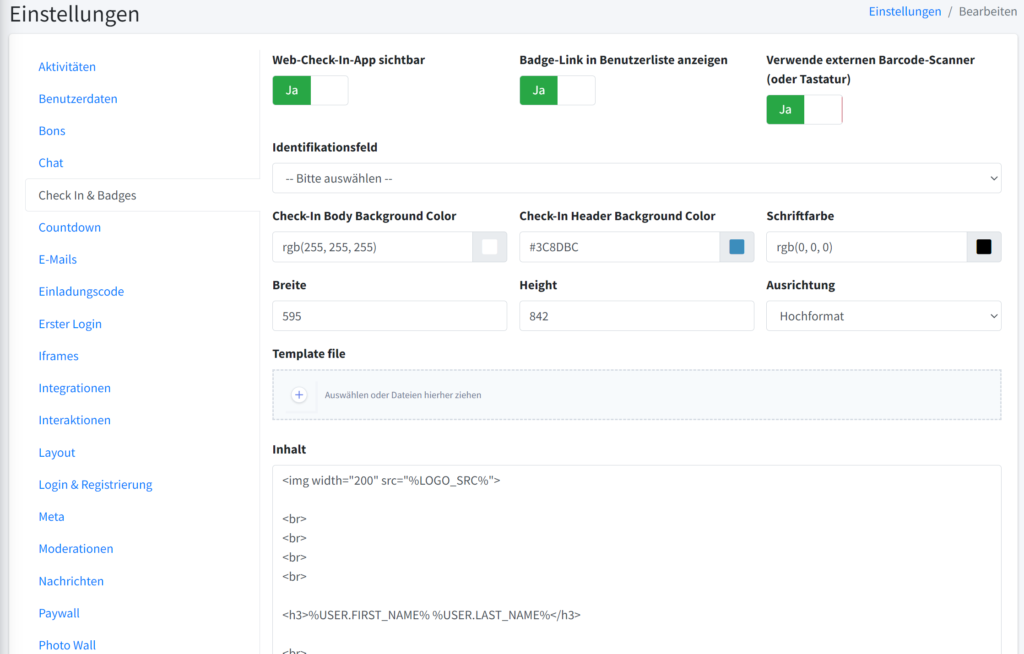
Task: Focus the Height input field
Action: (x=636, y=316)
